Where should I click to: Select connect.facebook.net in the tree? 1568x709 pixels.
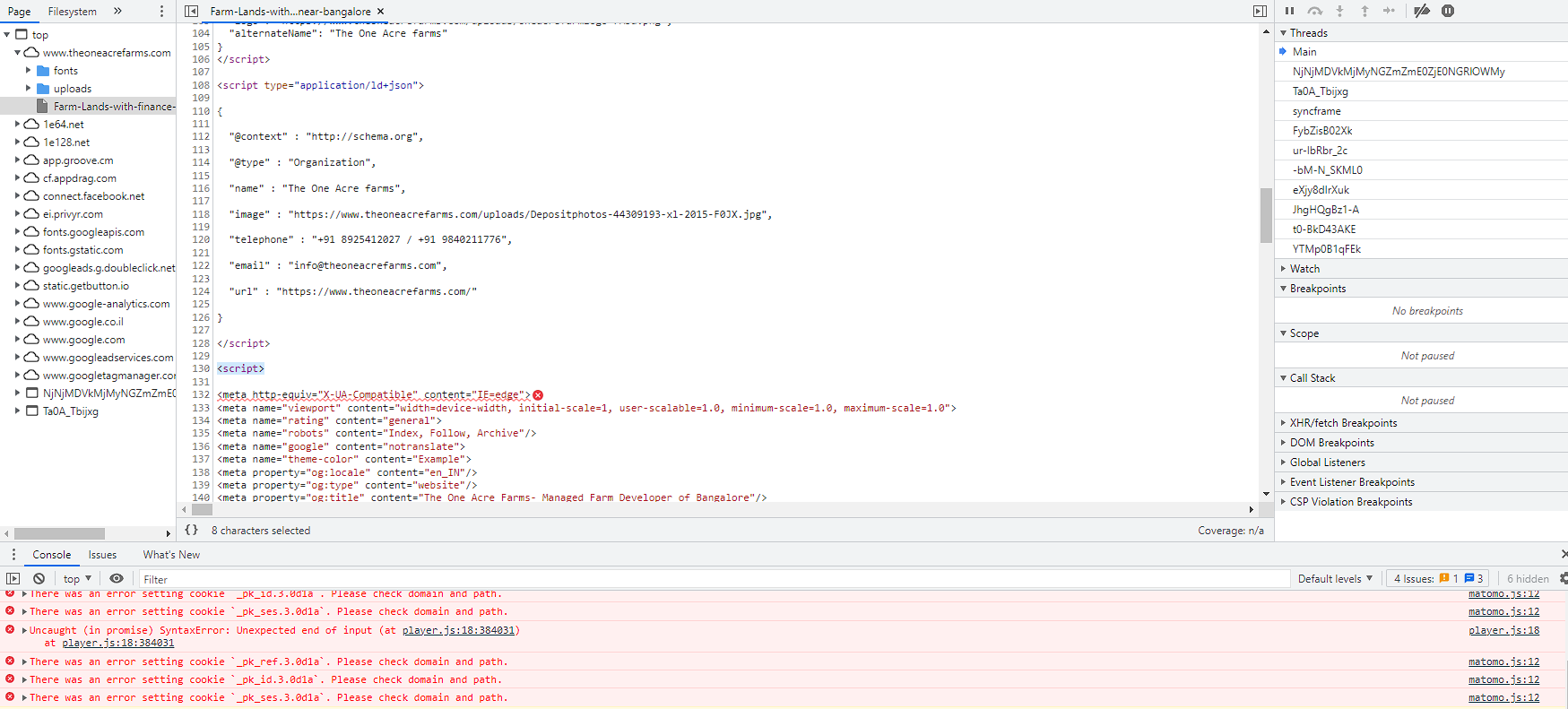click(93, 196)
